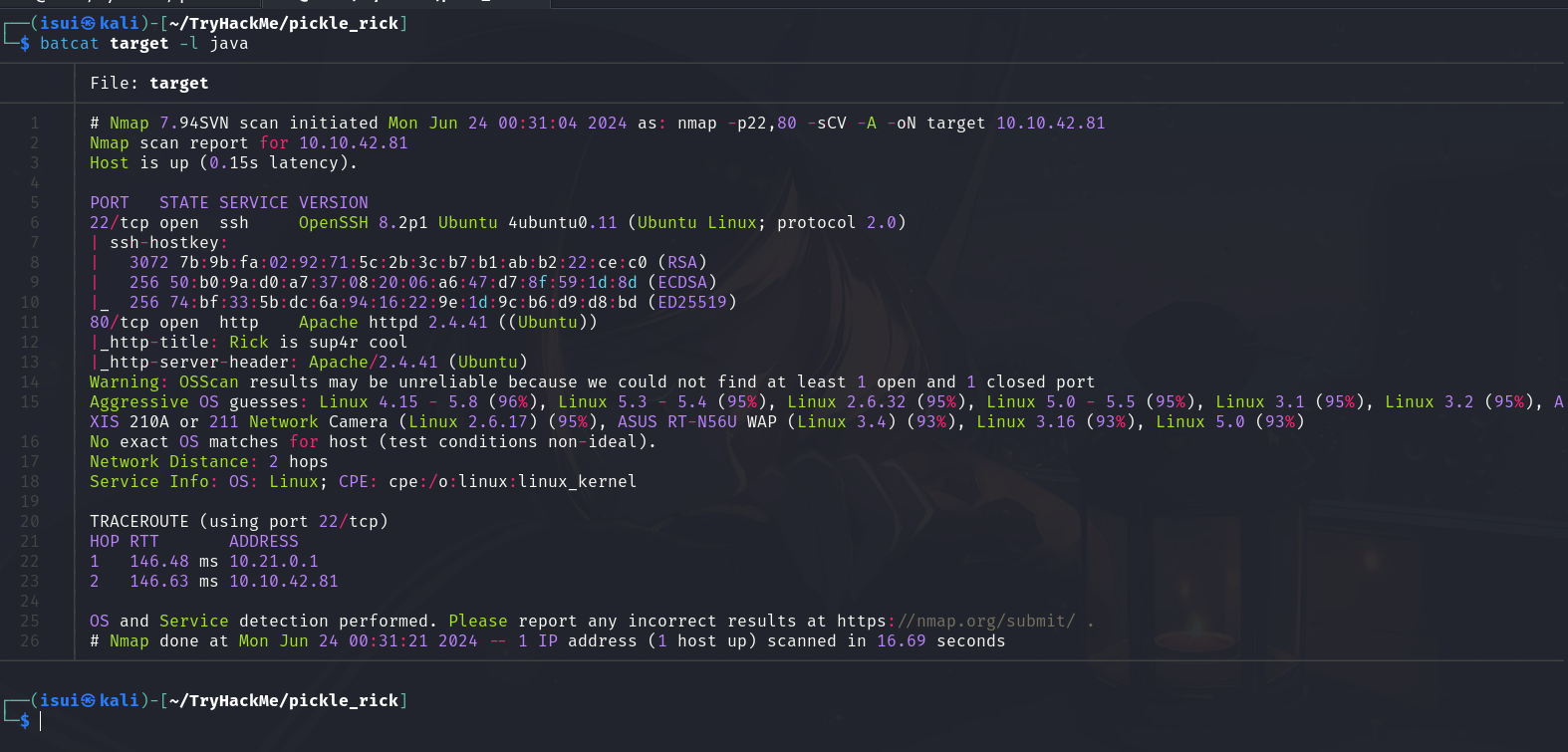Viewport: 1568px width, 752px height.
Task: Click the Kali symbol in the top prompt
Action: (89, 23)
